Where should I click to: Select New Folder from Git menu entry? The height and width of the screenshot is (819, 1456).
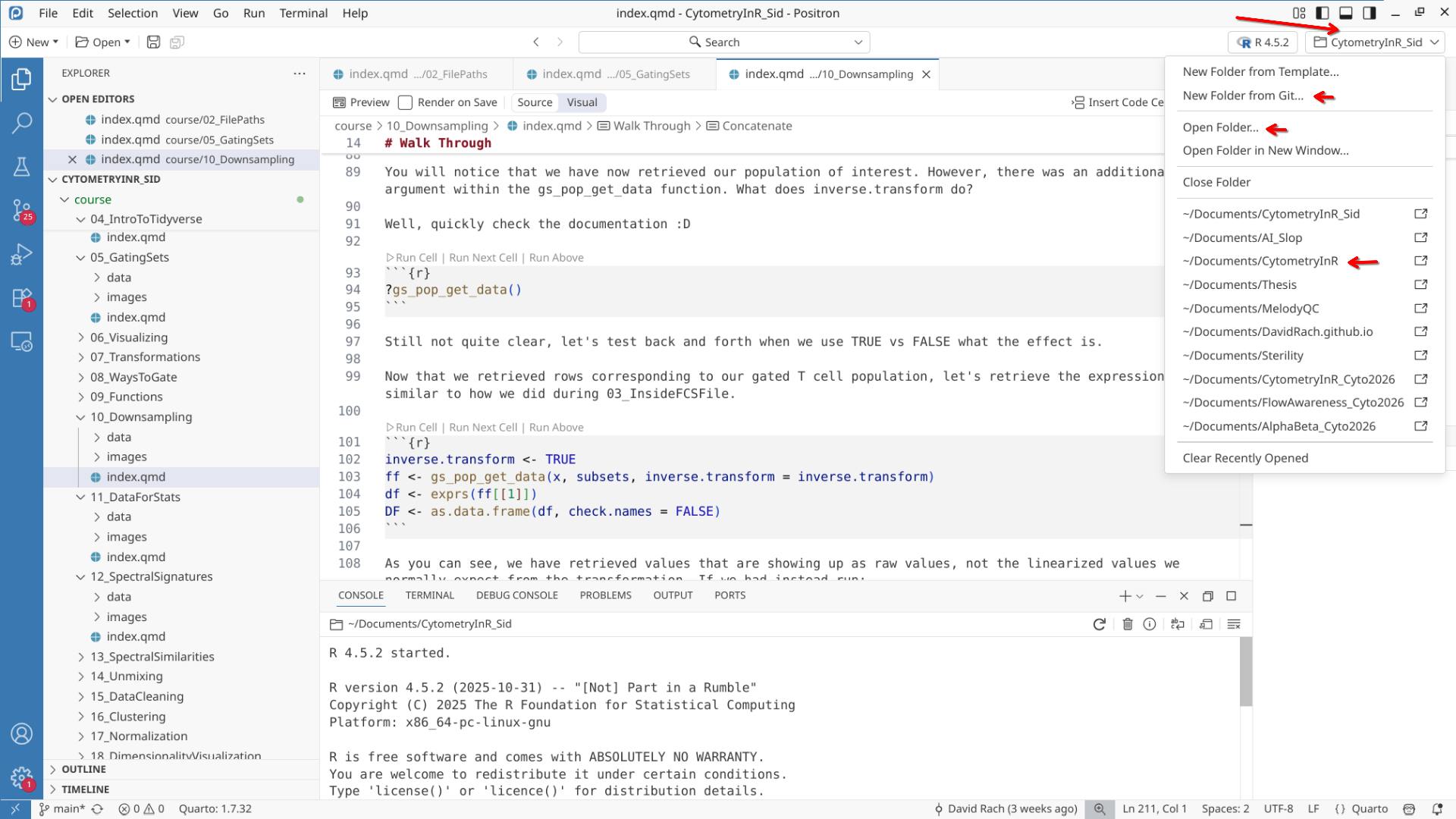coord(1243,96)
